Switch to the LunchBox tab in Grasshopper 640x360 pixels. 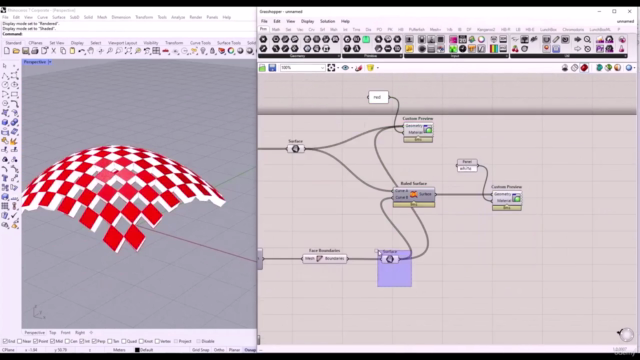pyautogui.click(x=548, y=30)
